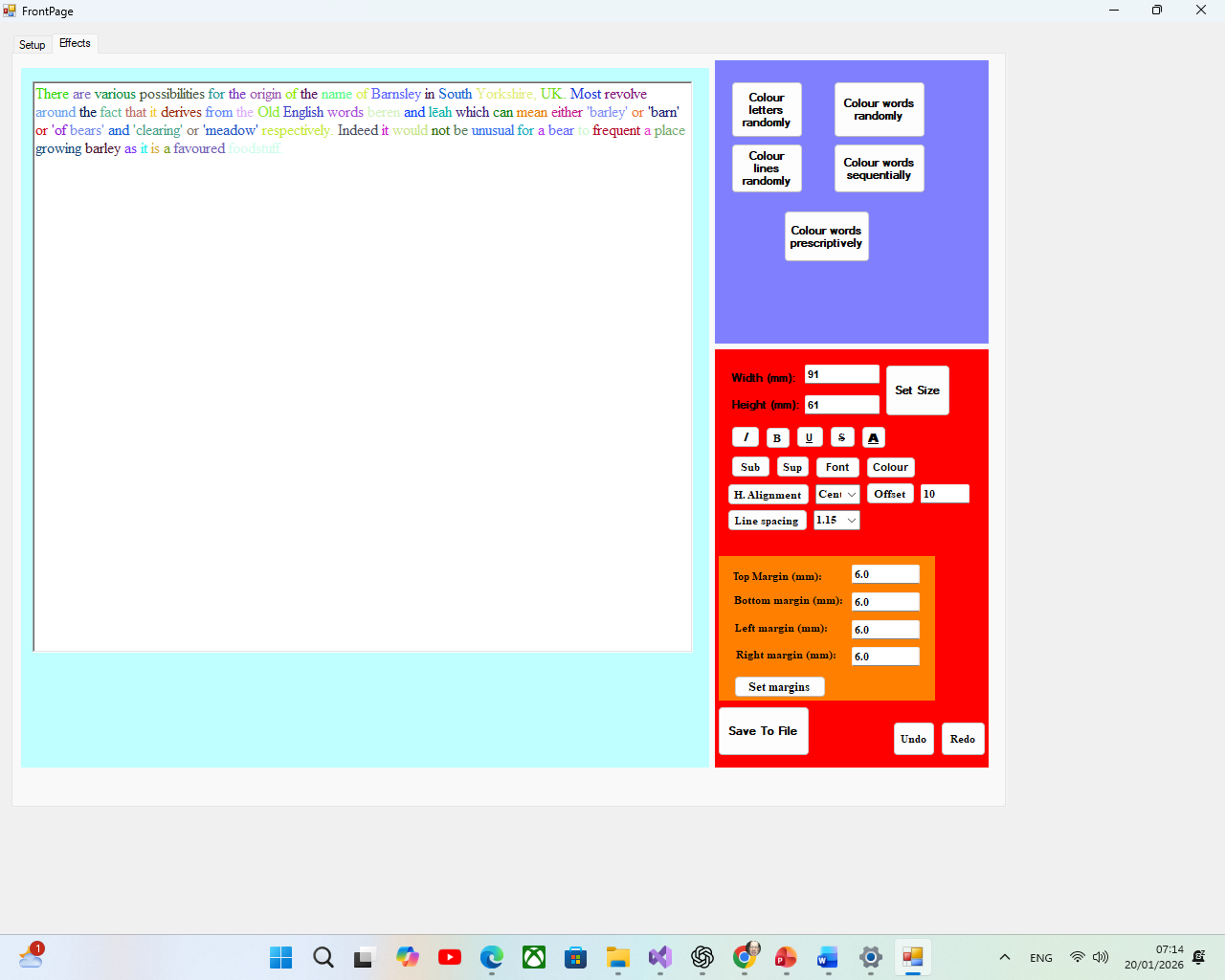Click the Set margins button
This screenshot has width=1225, height=980.
[x=779, y=687]
